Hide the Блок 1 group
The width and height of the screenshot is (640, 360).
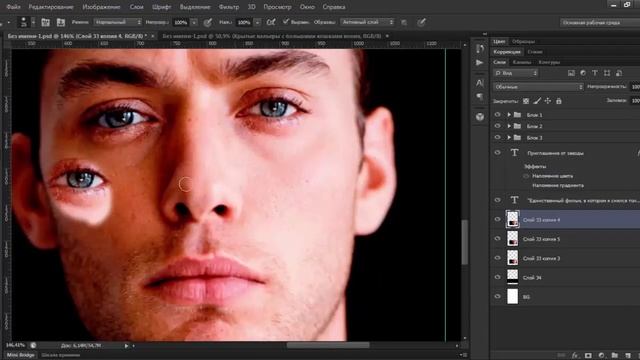pyautogui.click(x=498, y=115)
